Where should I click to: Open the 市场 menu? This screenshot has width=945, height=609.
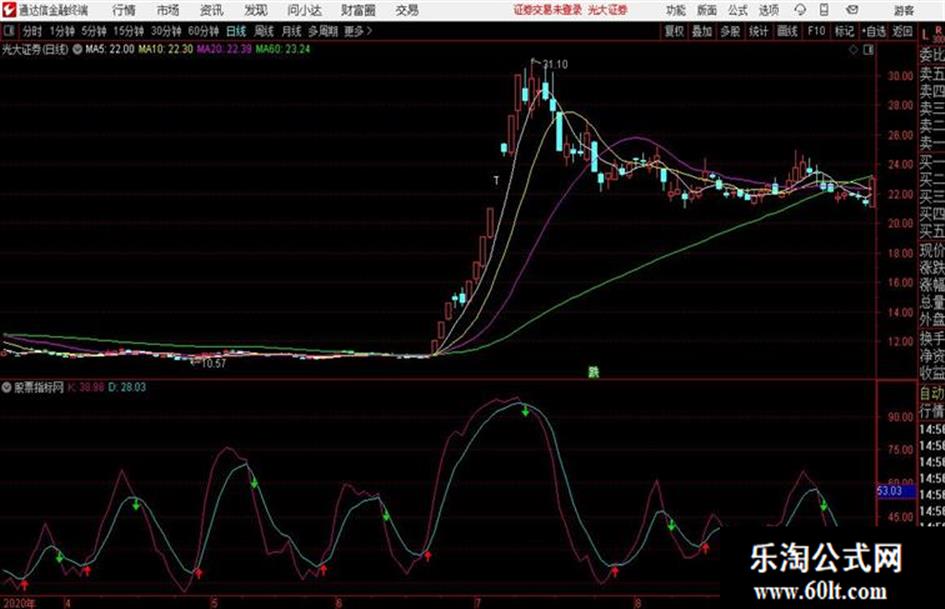(168, 10)
